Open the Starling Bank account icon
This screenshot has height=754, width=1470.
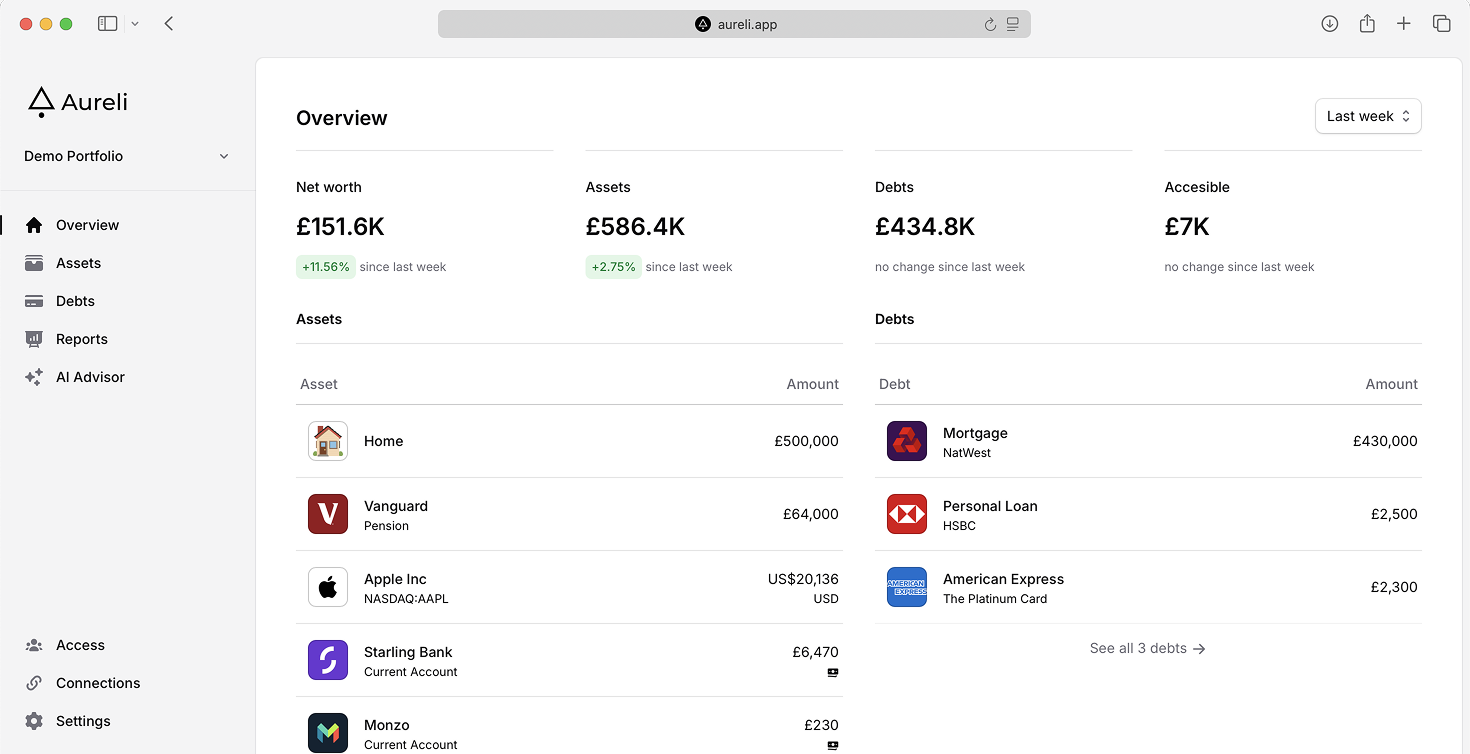tap(328, 660)
